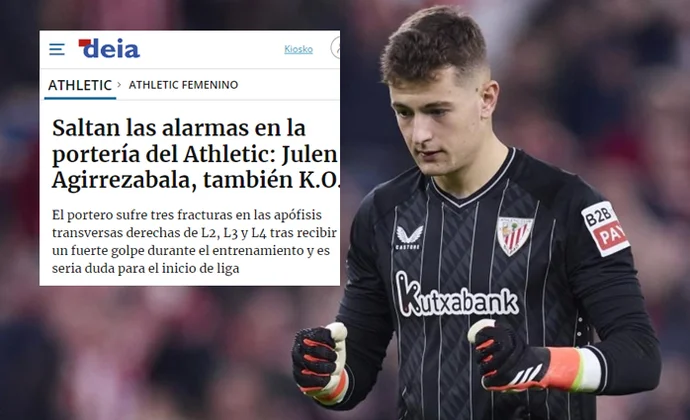Open the ATHLETIC FEMENINO subsection
This screenshot has width=690, height=420.
pyautogui.click(x=183, y=85)
